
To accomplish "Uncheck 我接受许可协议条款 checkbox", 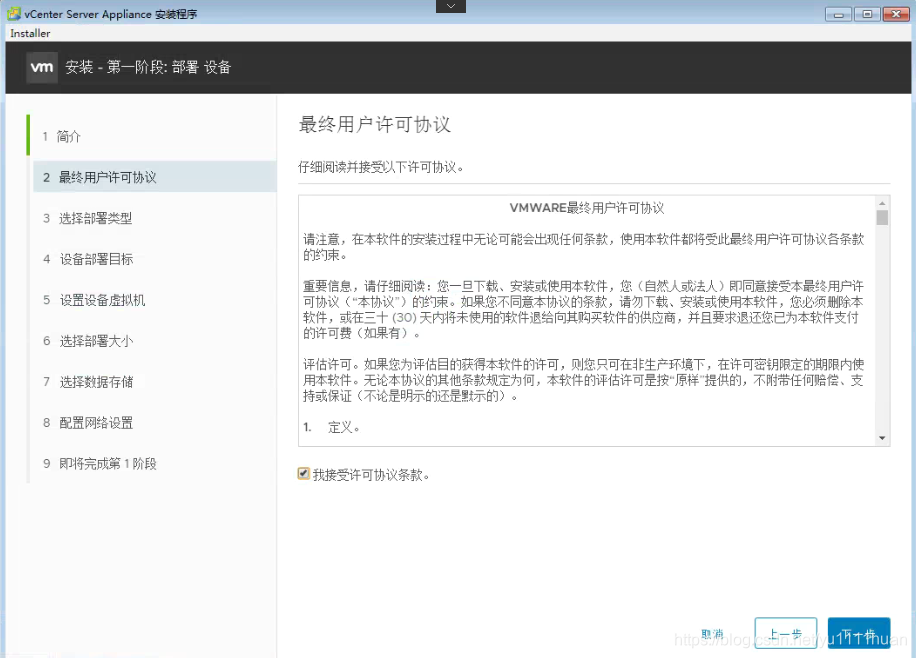I will tap(303, 474).
